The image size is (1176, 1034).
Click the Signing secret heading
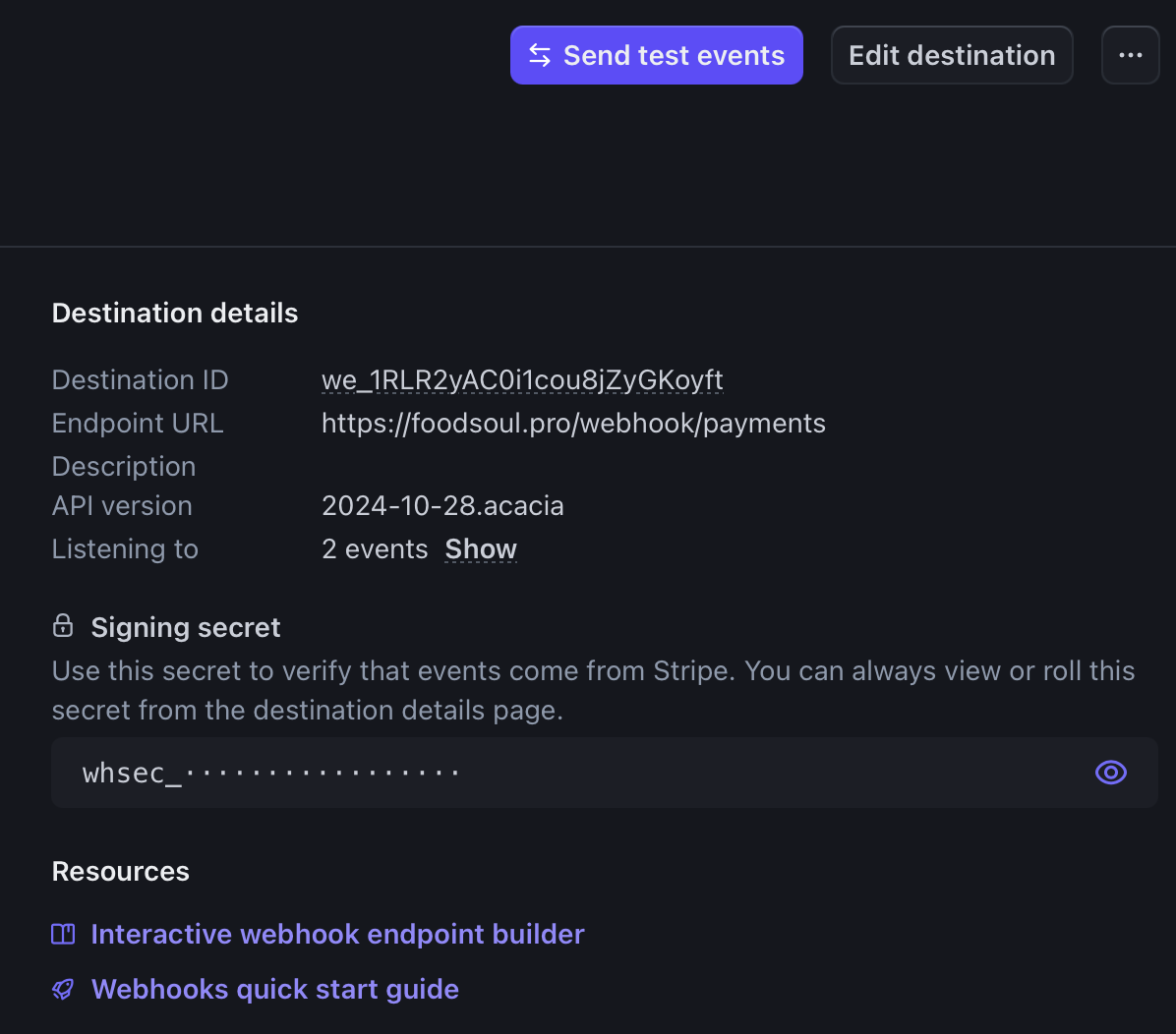point(186,627)
